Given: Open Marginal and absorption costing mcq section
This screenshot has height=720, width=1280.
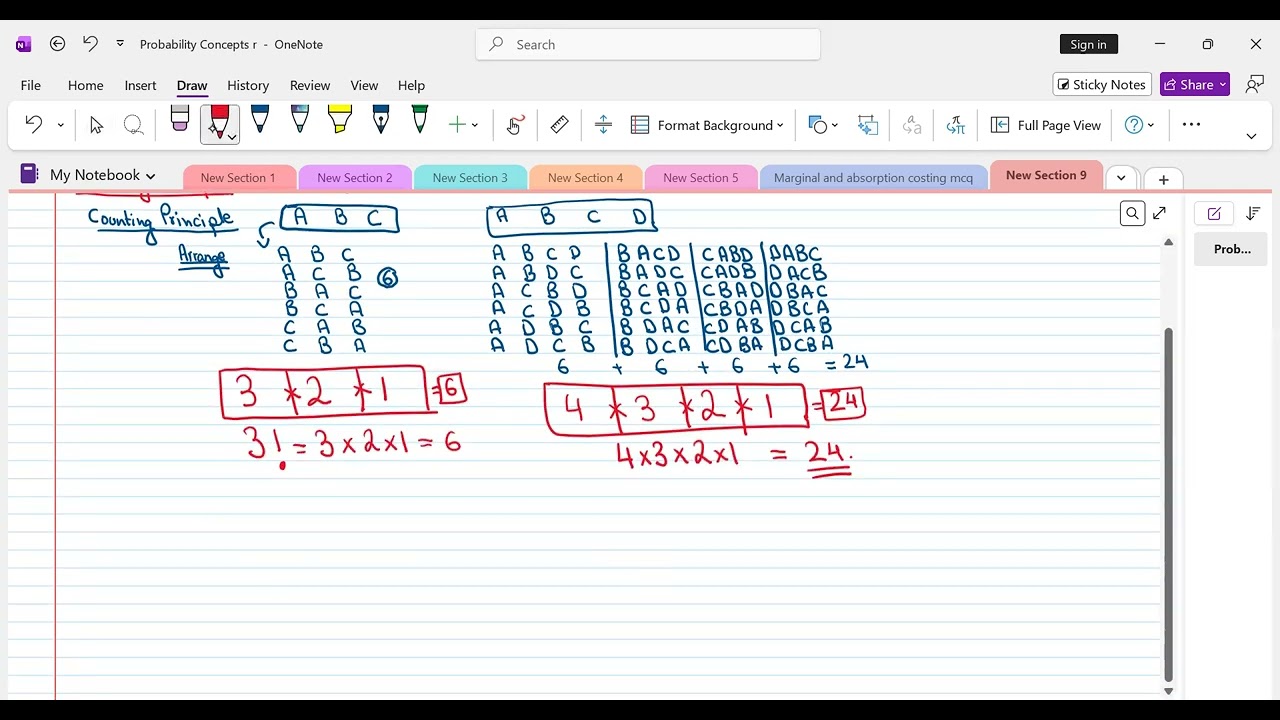Looking at the screenshot, I should (873, 178).
